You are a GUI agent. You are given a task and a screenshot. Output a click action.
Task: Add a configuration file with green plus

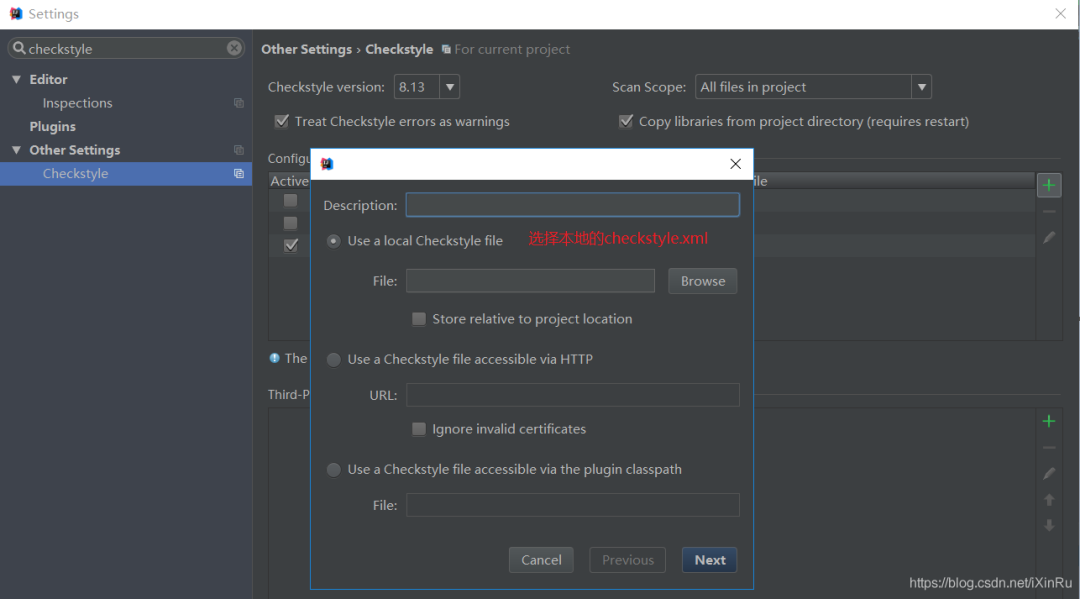tap(1049, 185)
